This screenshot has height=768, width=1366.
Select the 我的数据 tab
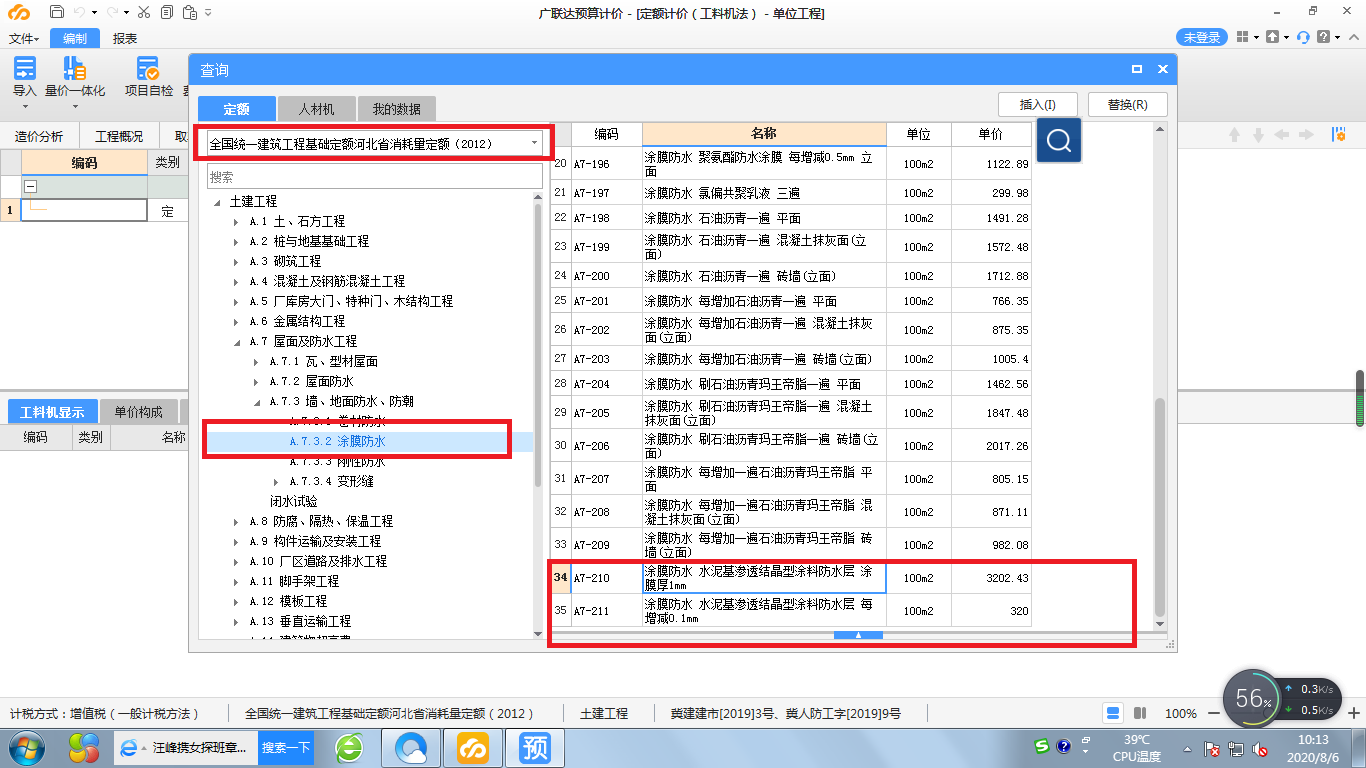click(x=397, y=109)
